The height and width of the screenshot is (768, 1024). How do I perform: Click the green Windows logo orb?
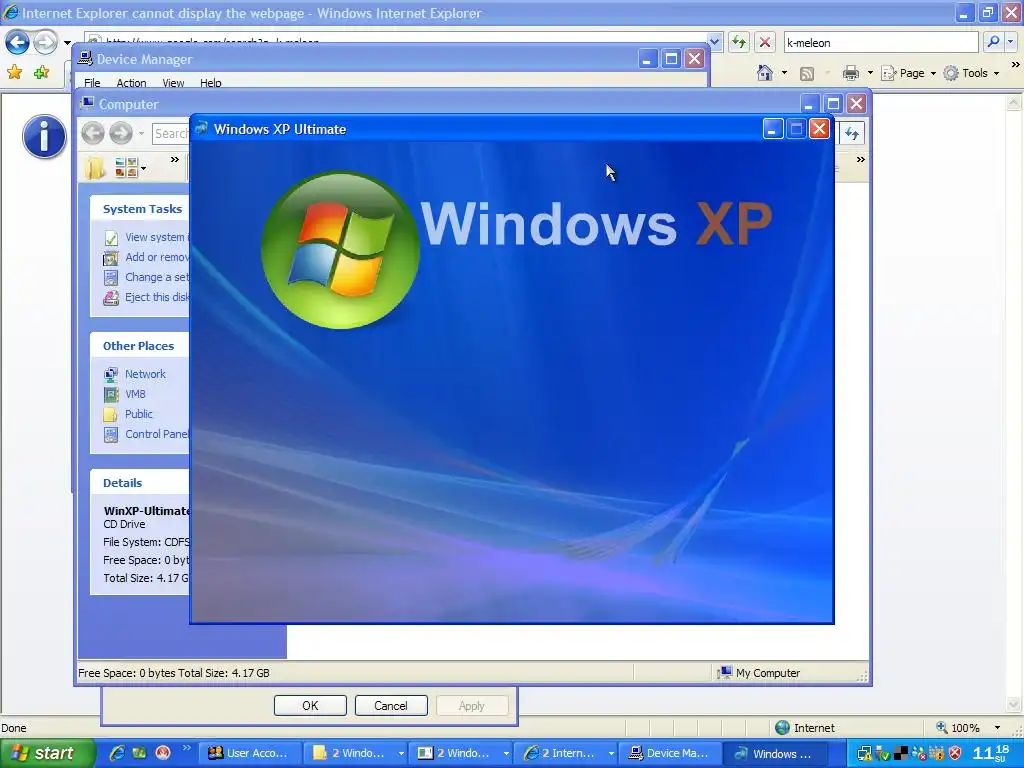(x=340, y=250)
